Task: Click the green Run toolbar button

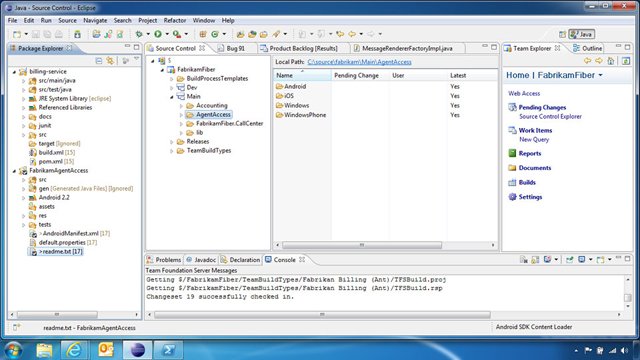Action: point(158,34)
